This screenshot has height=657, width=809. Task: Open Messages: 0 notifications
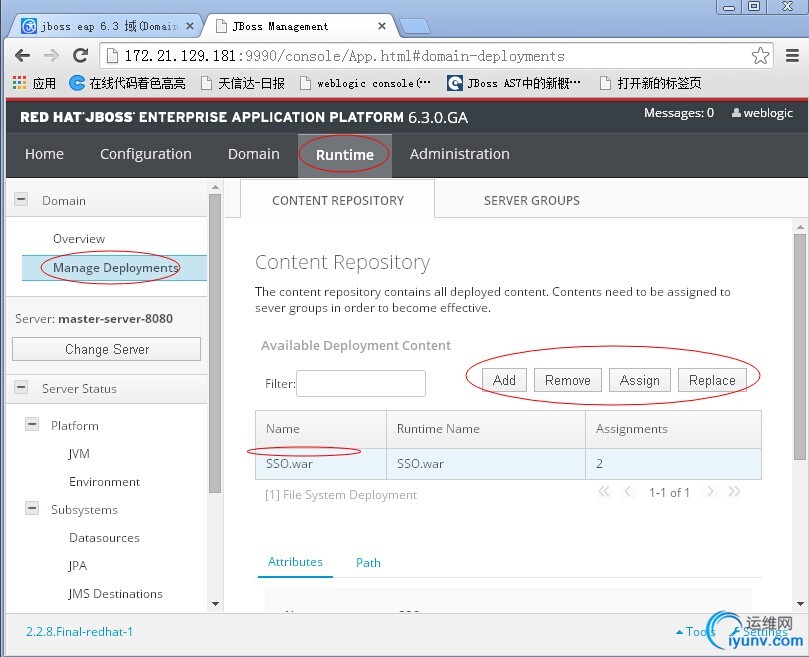678,113
